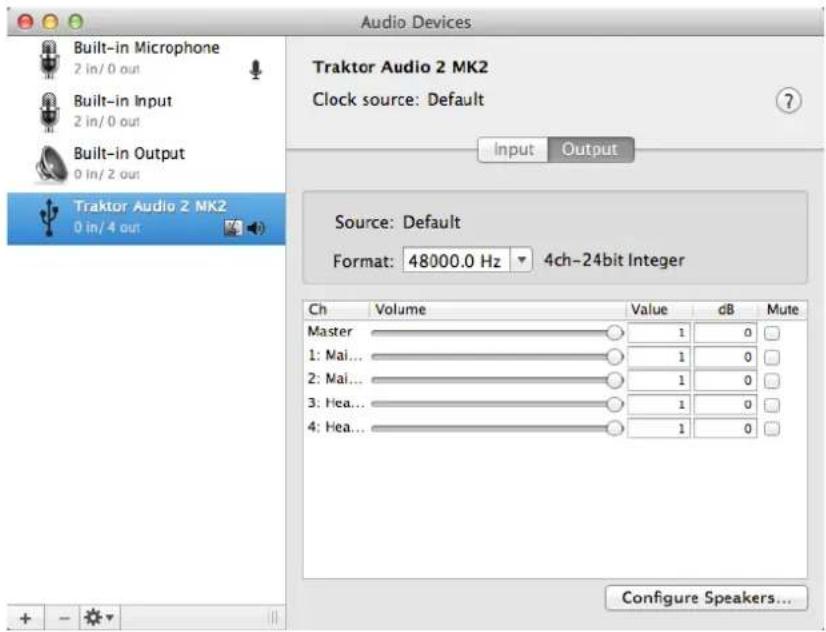Click the default input microphone indicator
The width and height of the screenshot is (826, 632).
click(x=255, y=70)
